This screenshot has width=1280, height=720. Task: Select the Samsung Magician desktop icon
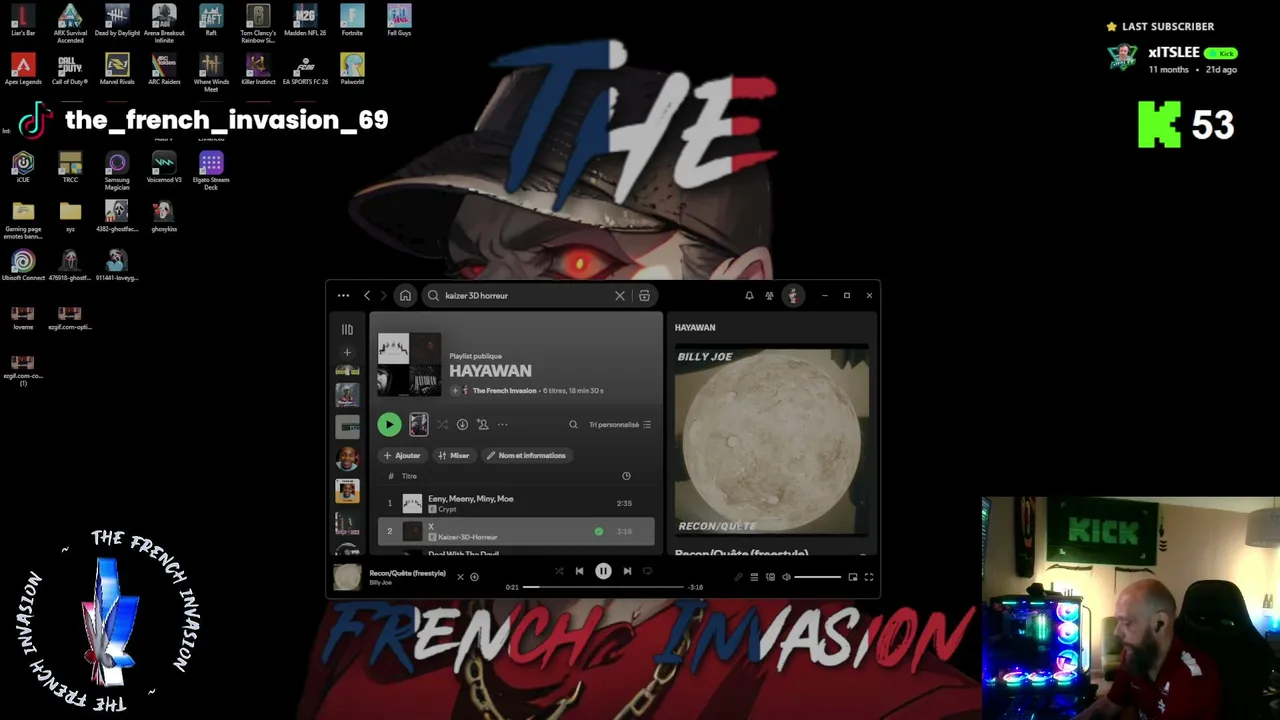click(x=117, y=170)
